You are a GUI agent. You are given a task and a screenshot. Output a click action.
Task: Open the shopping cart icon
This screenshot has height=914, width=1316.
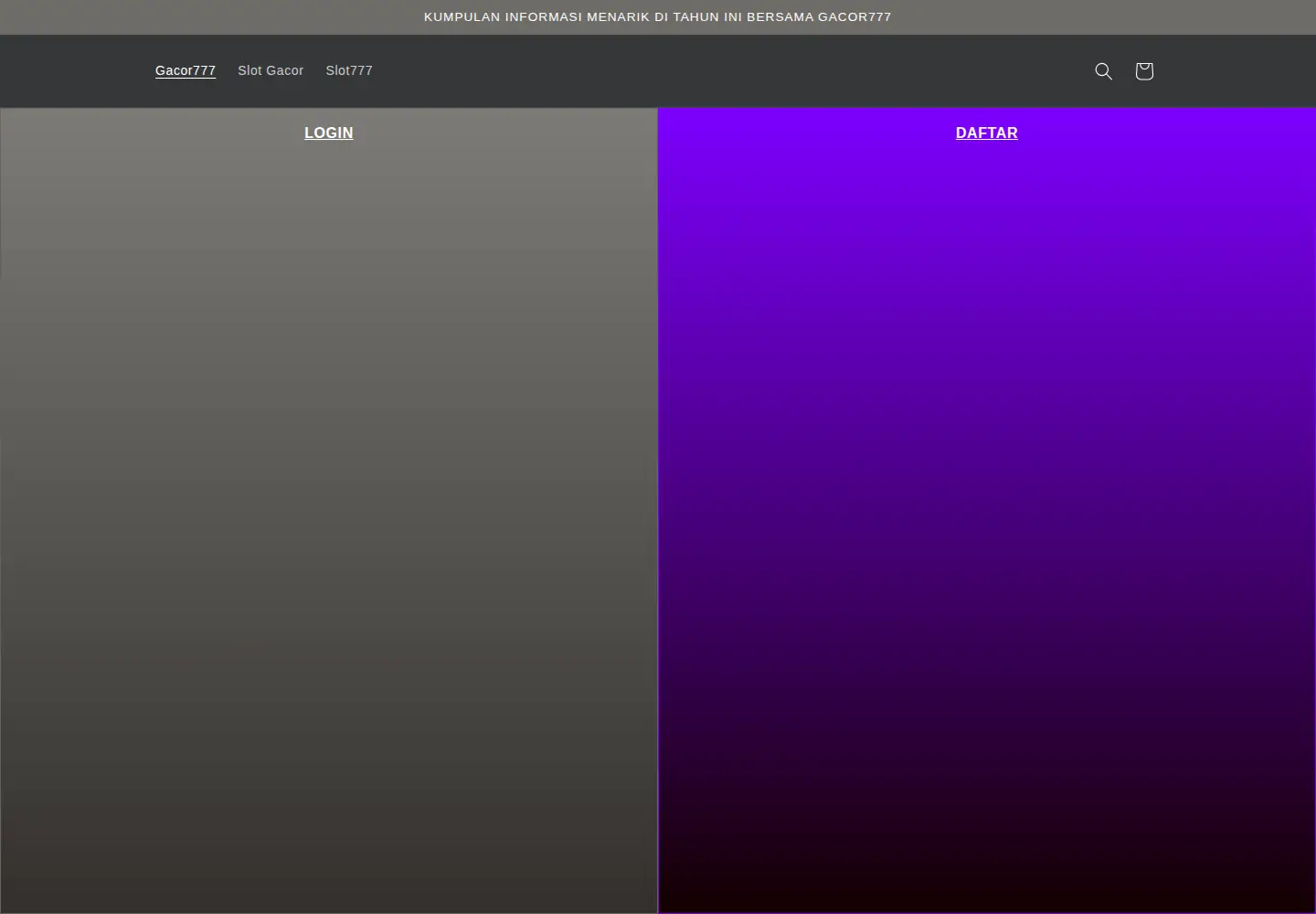[1144, 71]
